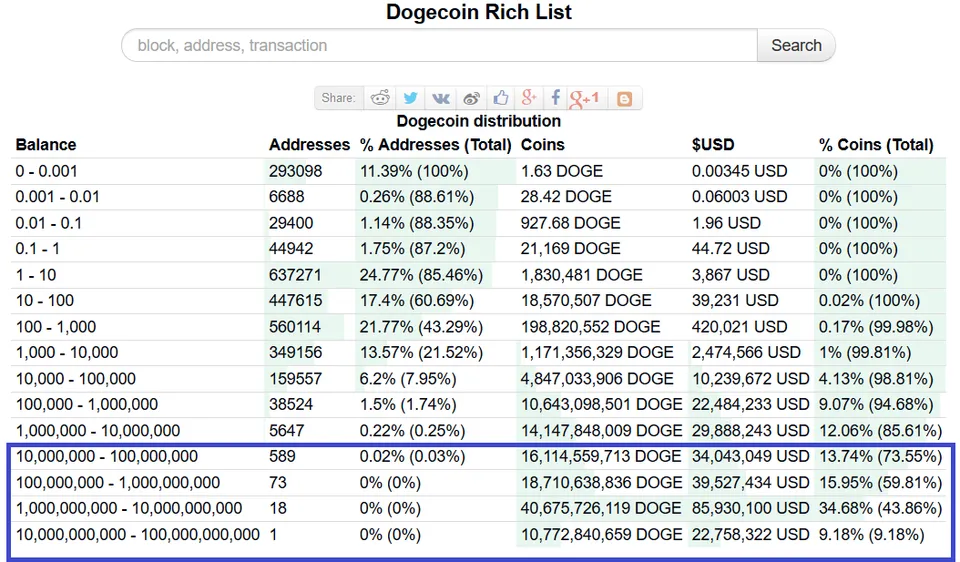Select the 10,000,000 - 100,000,000 balance cell
This screenshot has height=562, width=960.
[x=107, y=457]
